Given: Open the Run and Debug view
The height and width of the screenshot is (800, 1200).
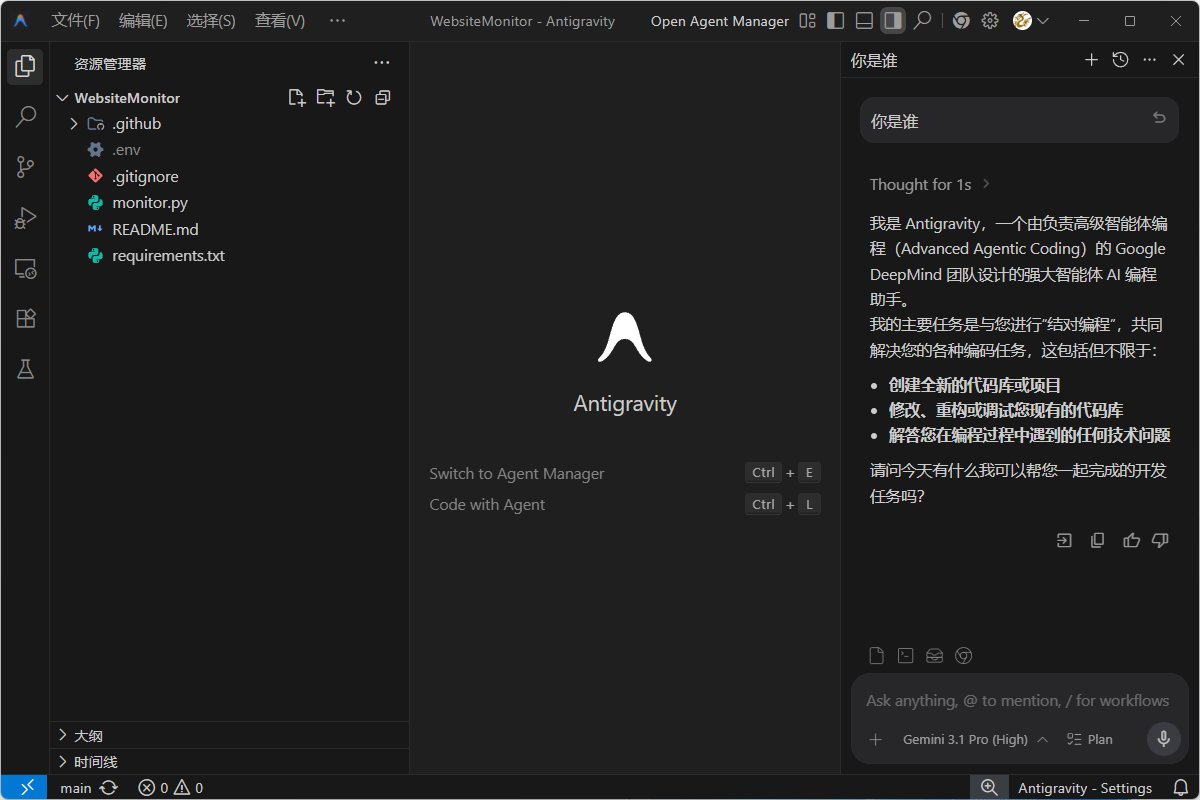Looking at the screenshot, I should pyautogui.click(x=26, y=217).
